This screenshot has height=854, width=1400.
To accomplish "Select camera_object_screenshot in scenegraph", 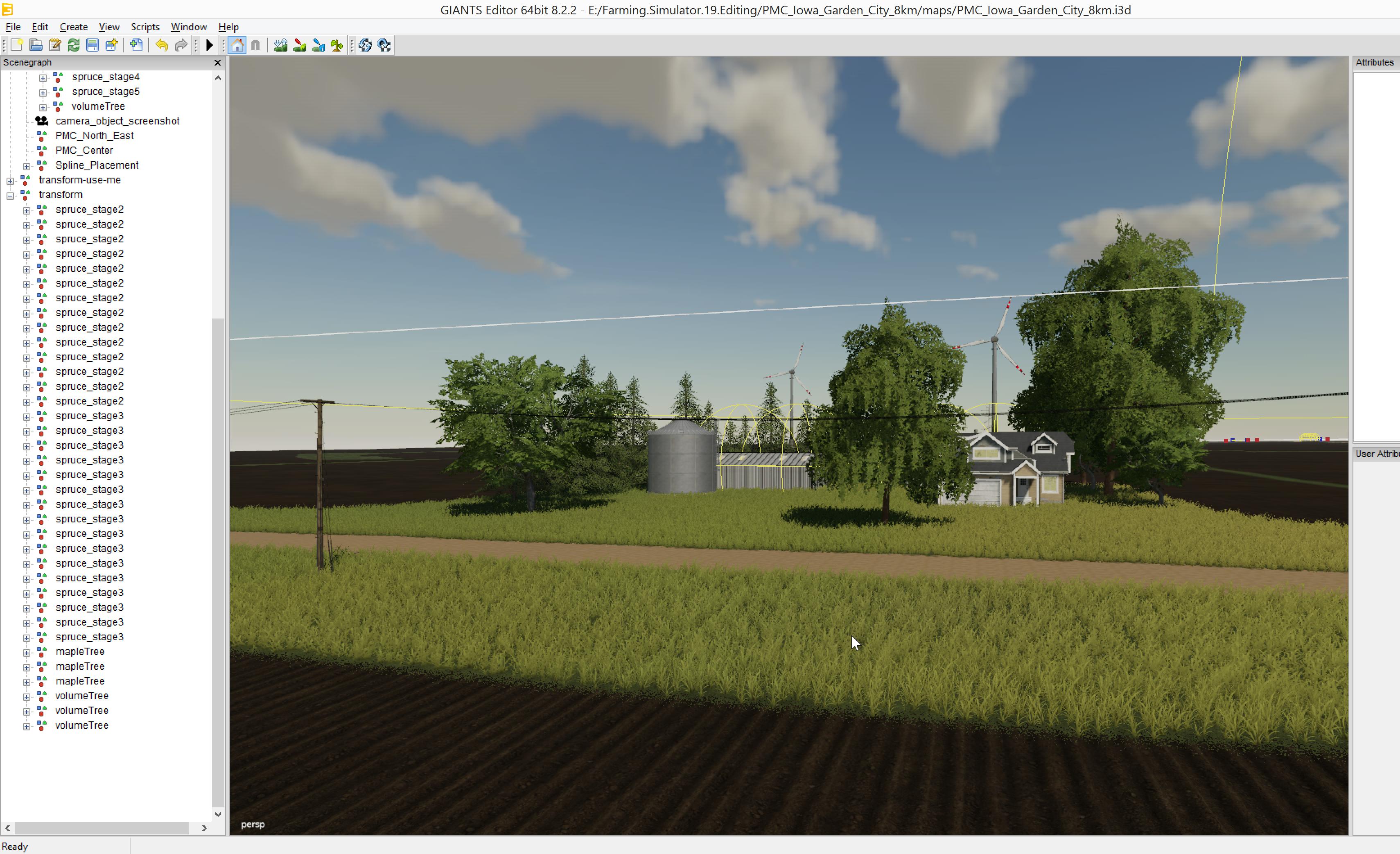I will click(117, 121).
